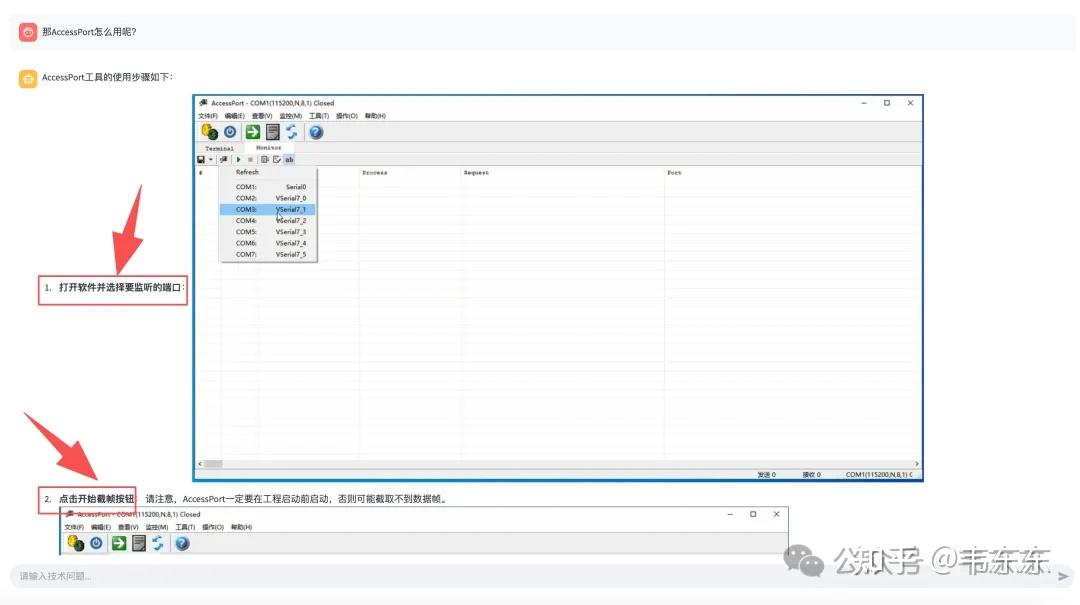This screenshot has height=605, width=1080.
Task: Click the gray stop monitoring square button
Action: (250, 159)
